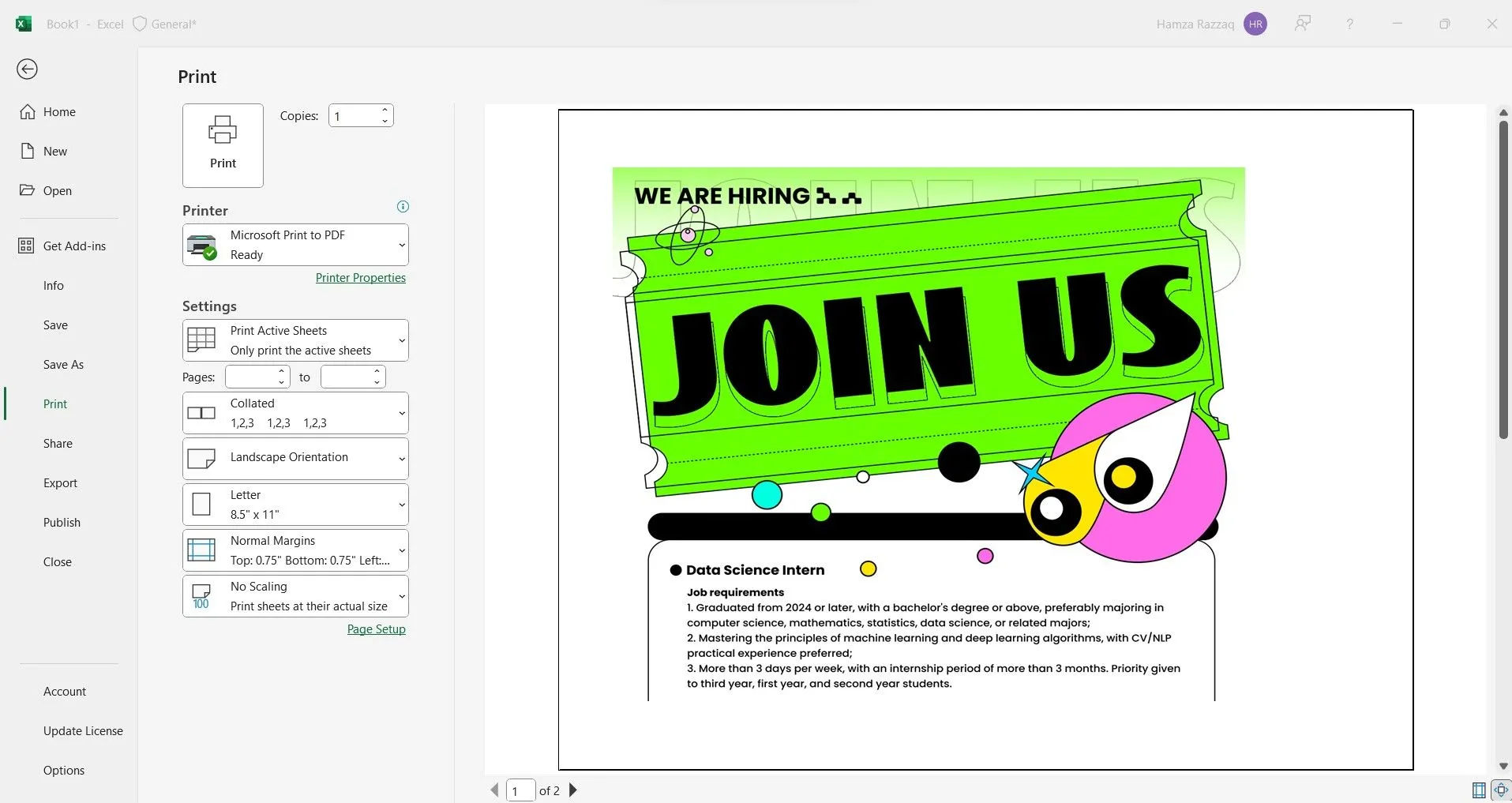Open the help question mark

point(1350,24)
